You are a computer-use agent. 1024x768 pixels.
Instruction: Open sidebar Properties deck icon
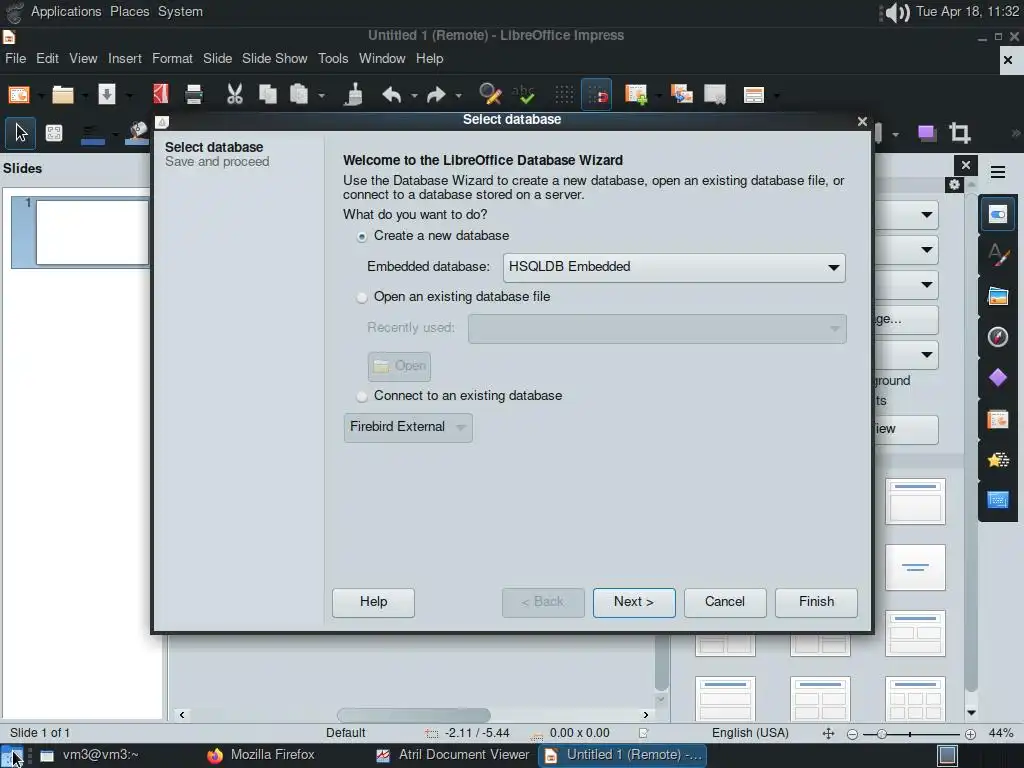(x=998, y=214)
